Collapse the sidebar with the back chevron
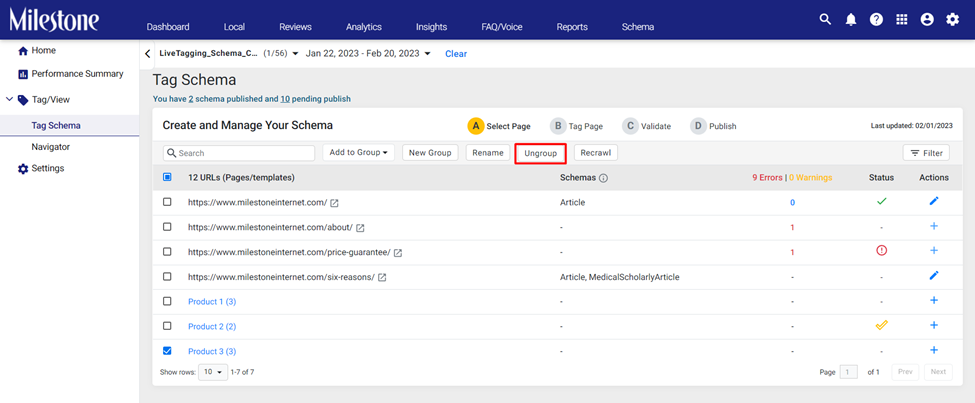 coord(147,53)
